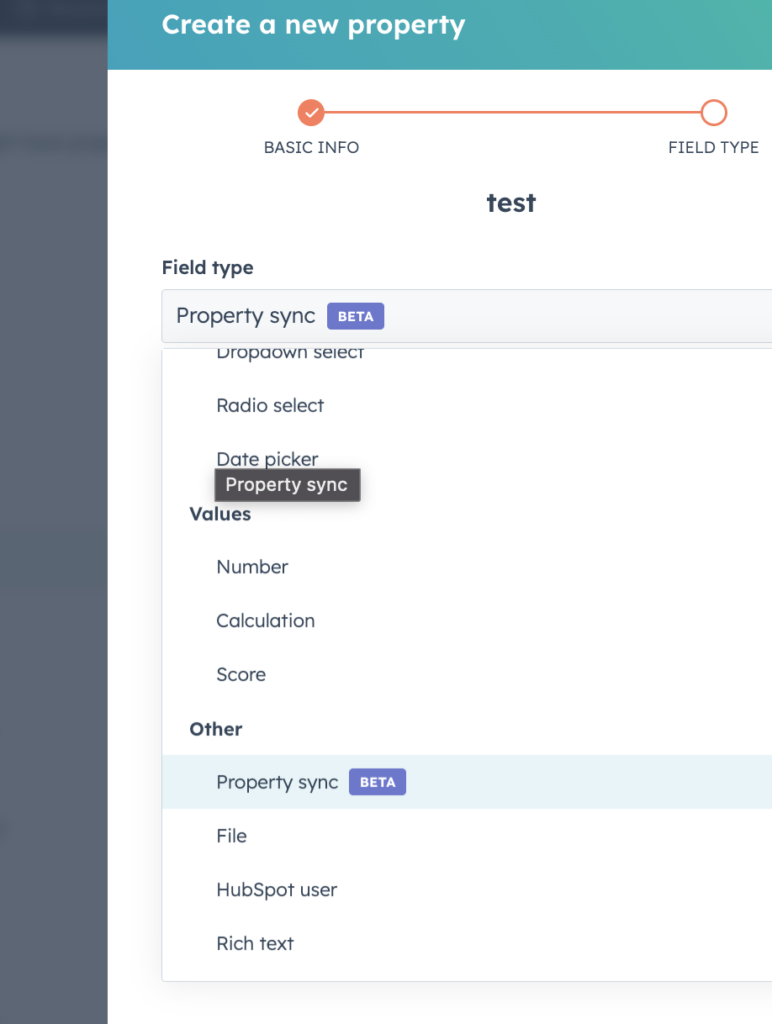
Task: Select the File field type
Action: point(231,836)
